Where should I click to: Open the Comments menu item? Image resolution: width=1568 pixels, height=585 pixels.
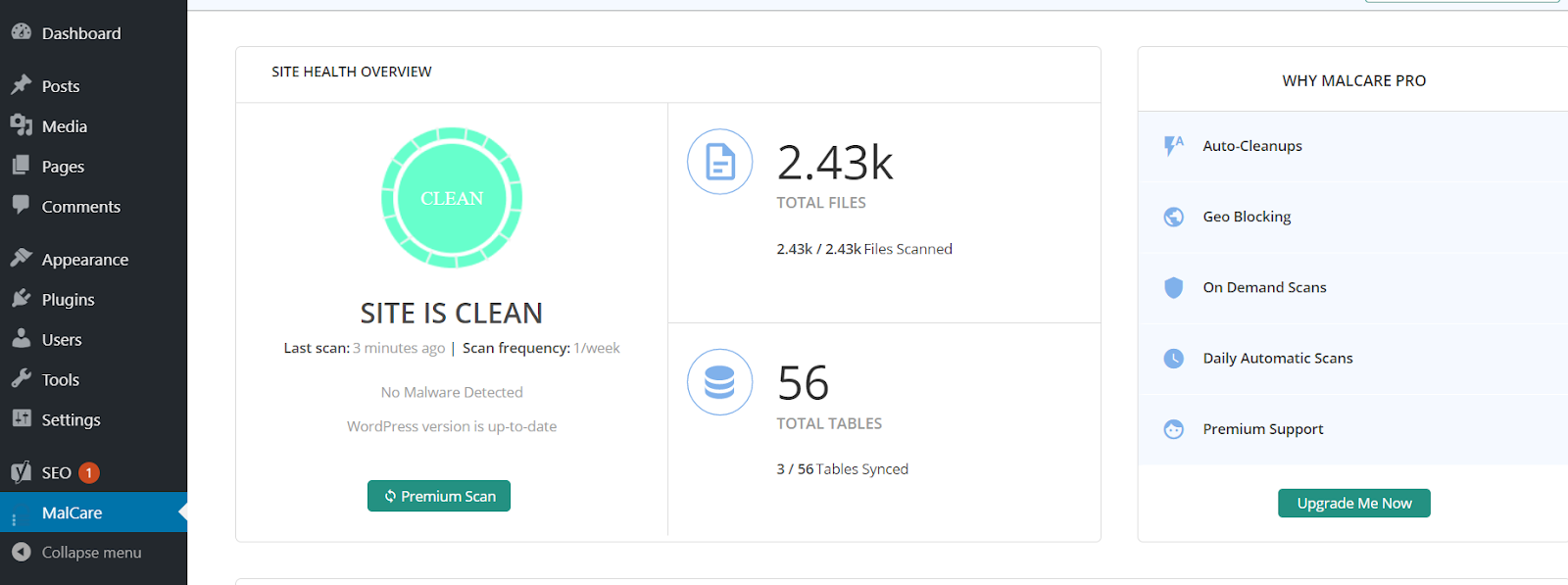pyautogui.click(x=80, y=207)
